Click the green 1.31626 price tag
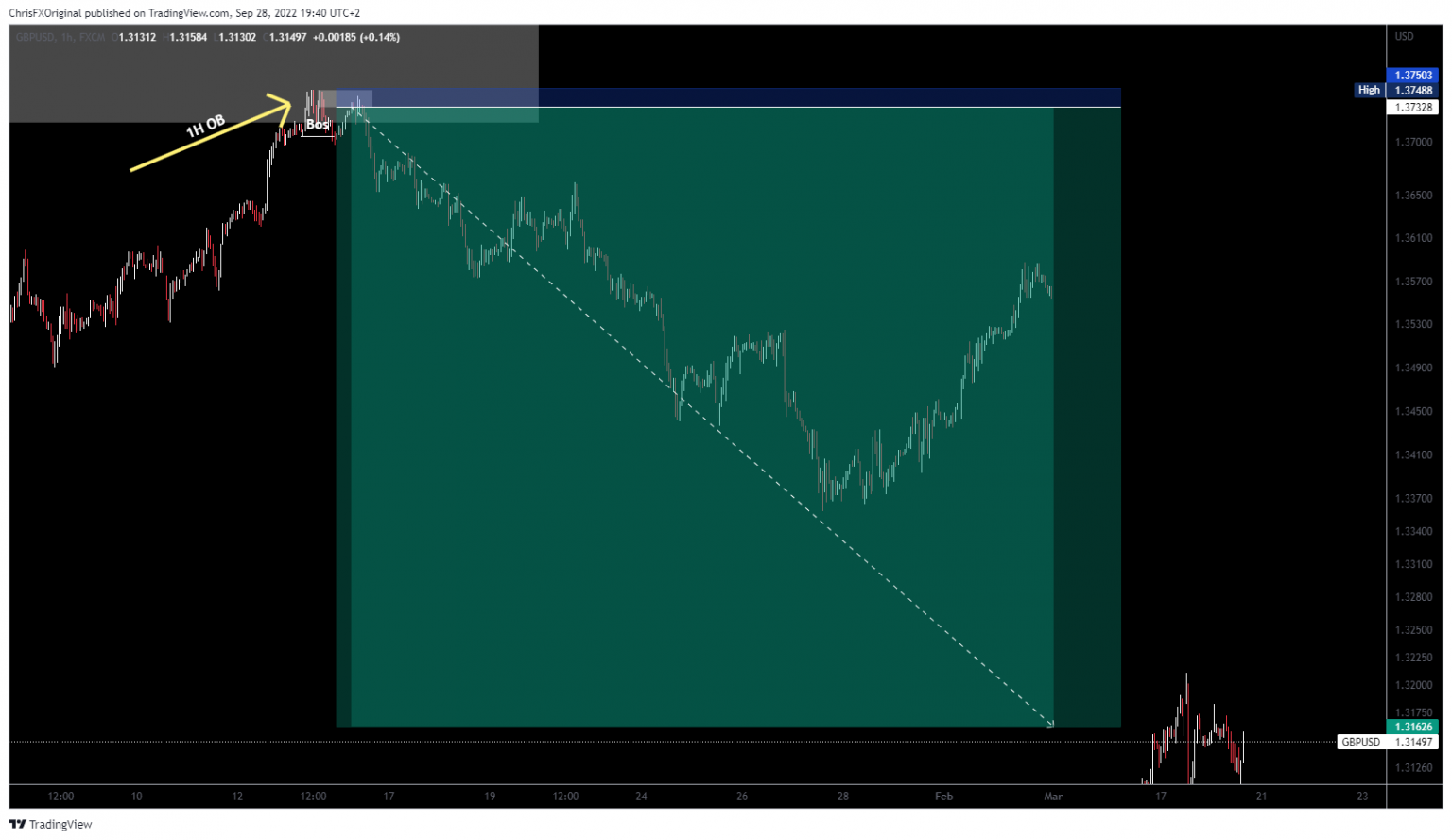The height and width of the screenshot is (840, 1452). [1413, 727]
